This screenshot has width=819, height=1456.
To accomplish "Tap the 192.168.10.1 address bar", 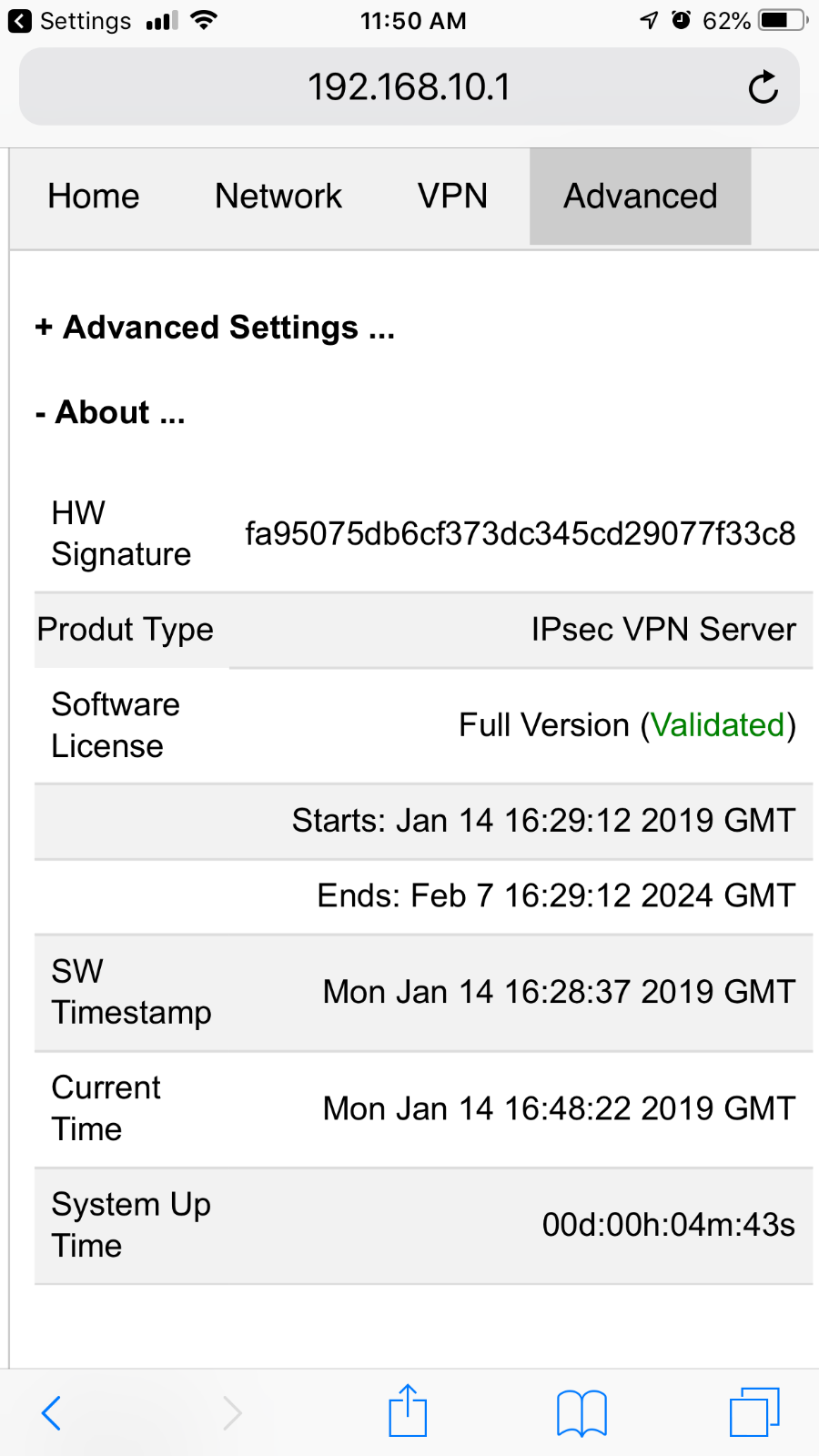I will pyautogui.click(x=409, y=87).
